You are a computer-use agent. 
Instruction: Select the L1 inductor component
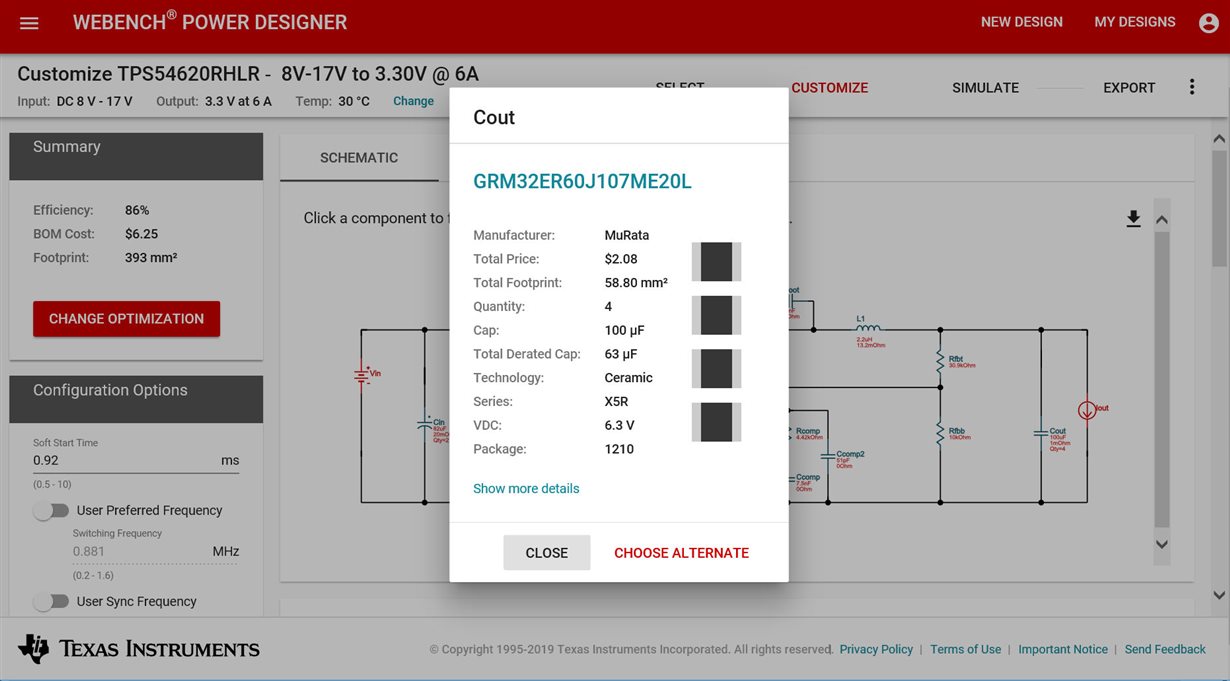(x=867, y=328)
